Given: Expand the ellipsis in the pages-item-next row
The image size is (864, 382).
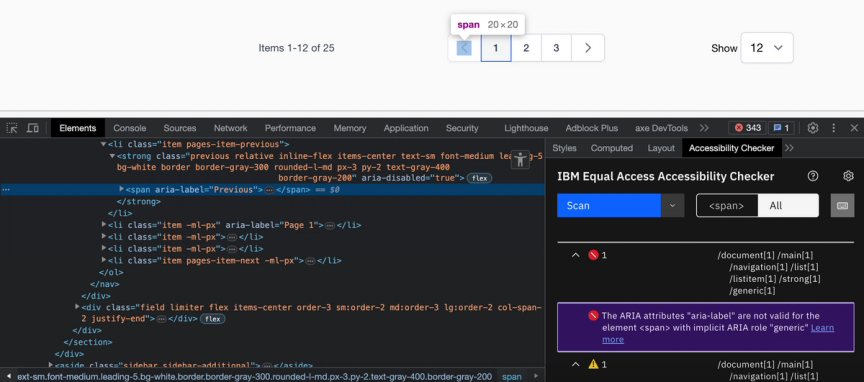Looking at the screenshot, I should pyautogui.click(x=310, y=261).
